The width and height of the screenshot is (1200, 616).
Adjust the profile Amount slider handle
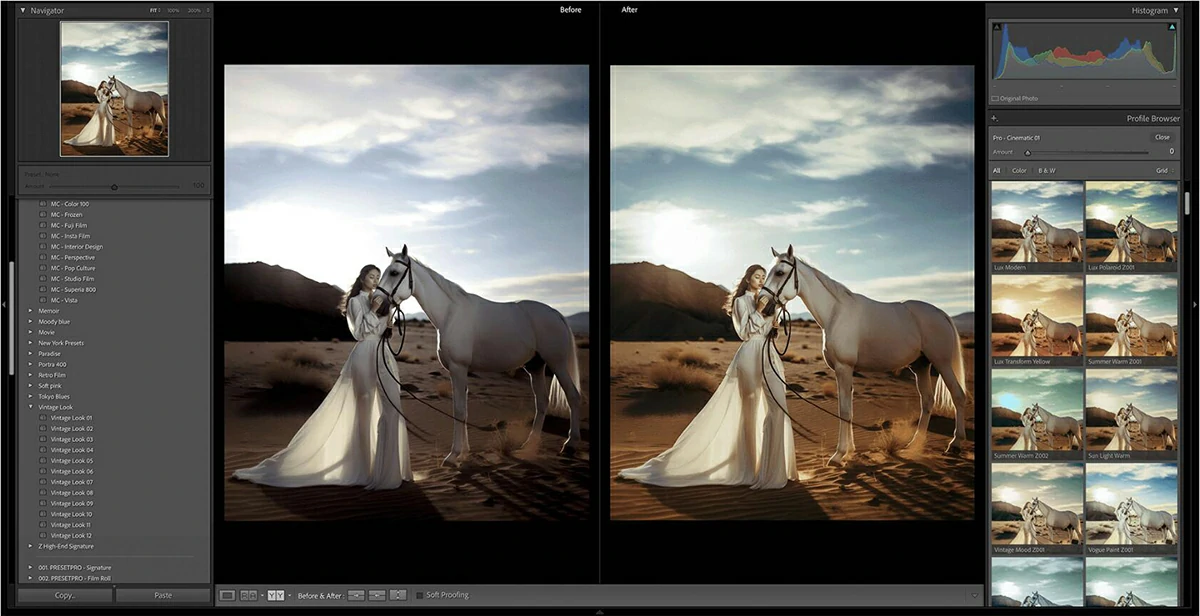pos(1027,152)
